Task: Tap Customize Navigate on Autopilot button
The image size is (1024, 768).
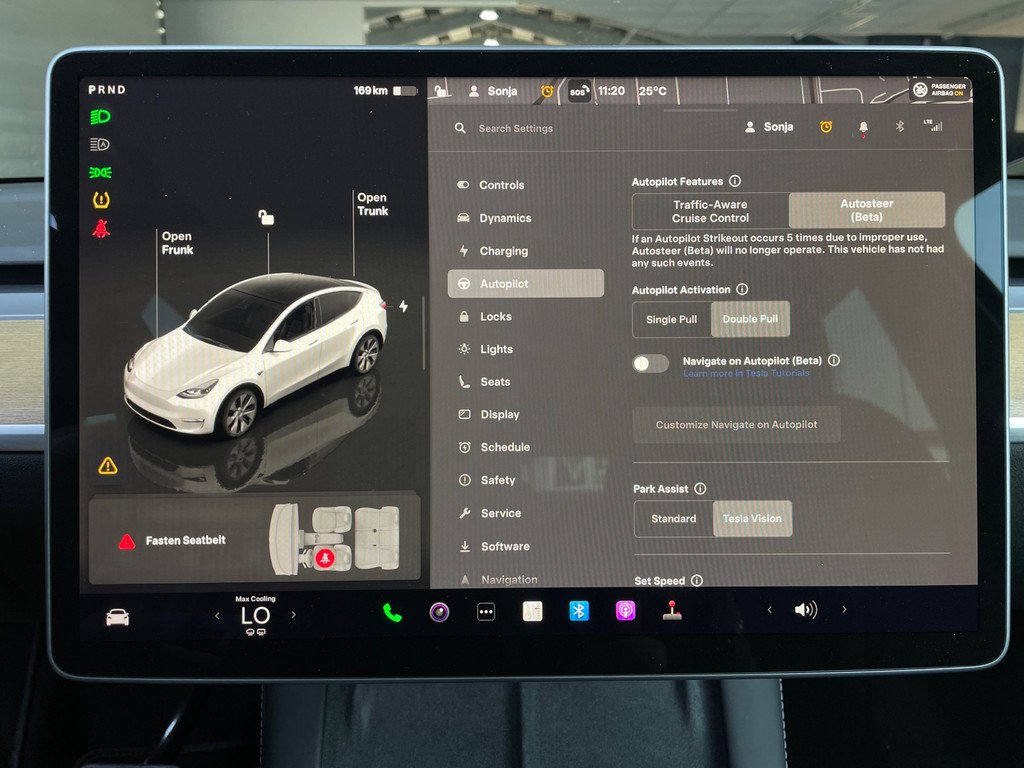Action: pos(737,424)
